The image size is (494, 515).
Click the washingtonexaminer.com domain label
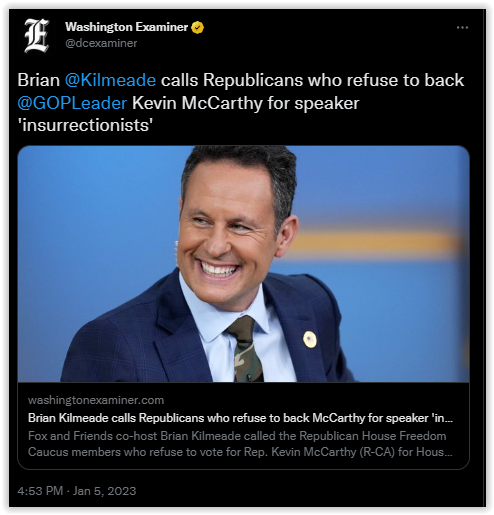[96, 400]
